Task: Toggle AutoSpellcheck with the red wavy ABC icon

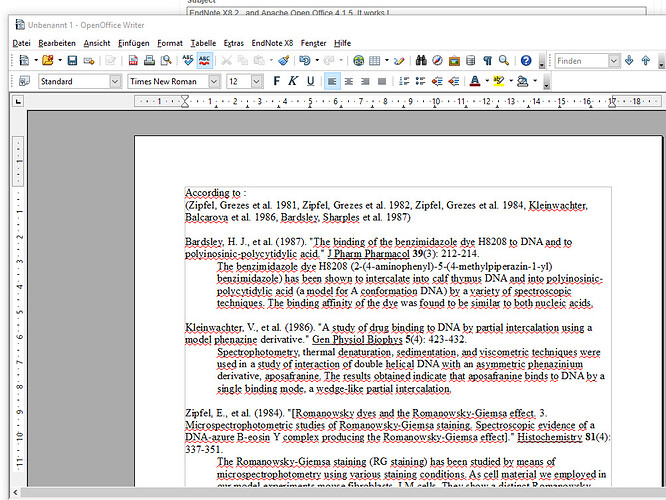Action: [x=204, y=60]
